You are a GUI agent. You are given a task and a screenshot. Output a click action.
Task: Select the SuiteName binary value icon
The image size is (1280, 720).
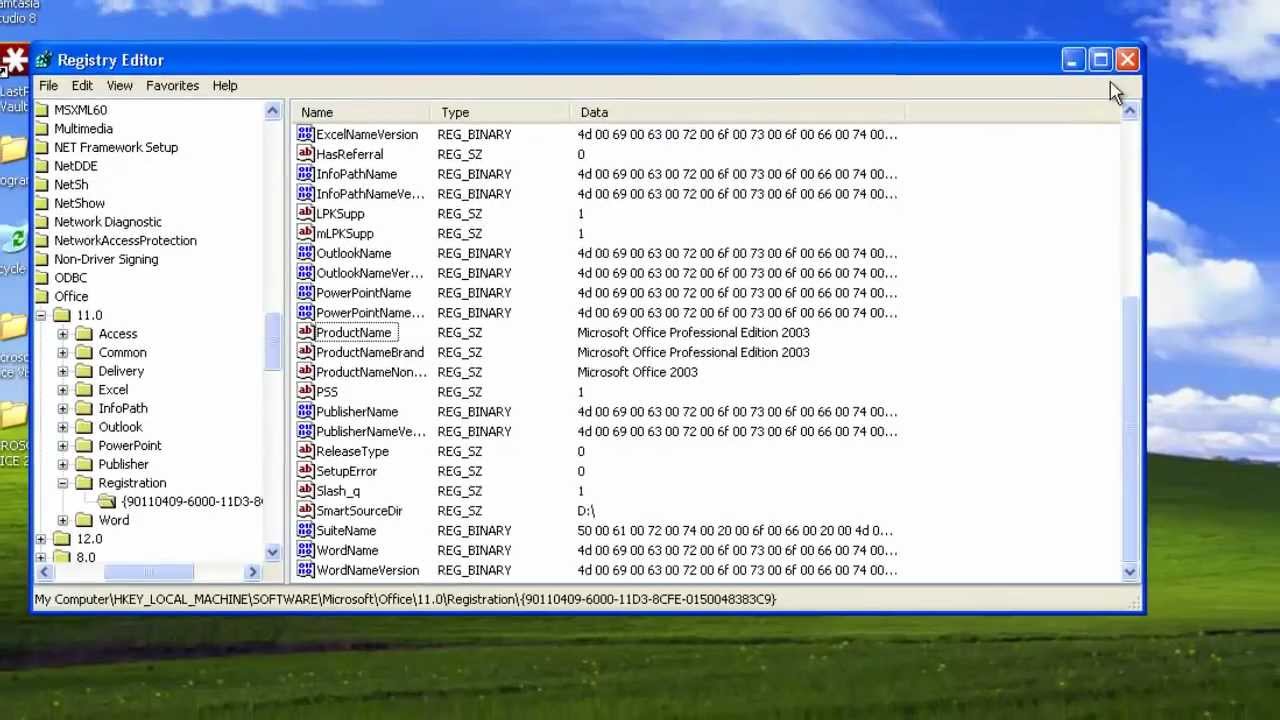305,530
